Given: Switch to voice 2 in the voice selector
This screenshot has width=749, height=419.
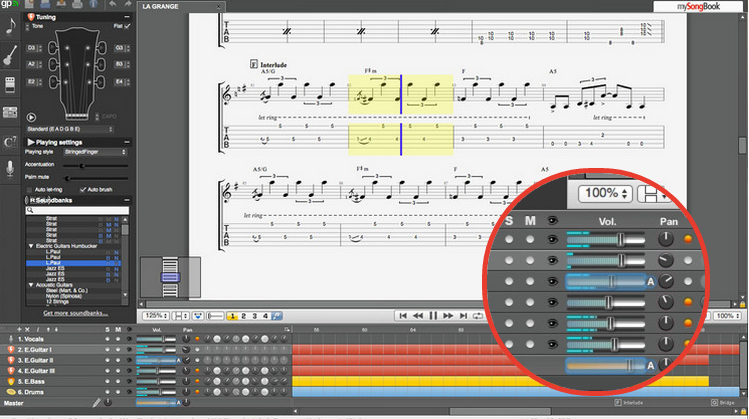Looking at the screenshot, I should click(x=244, y=316).
